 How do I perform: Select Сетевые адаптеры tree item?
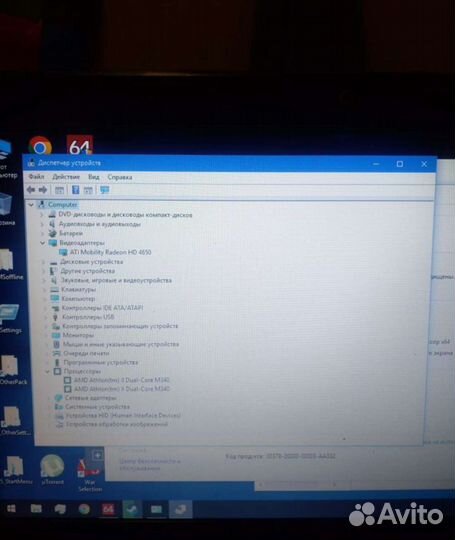(91, 398)
